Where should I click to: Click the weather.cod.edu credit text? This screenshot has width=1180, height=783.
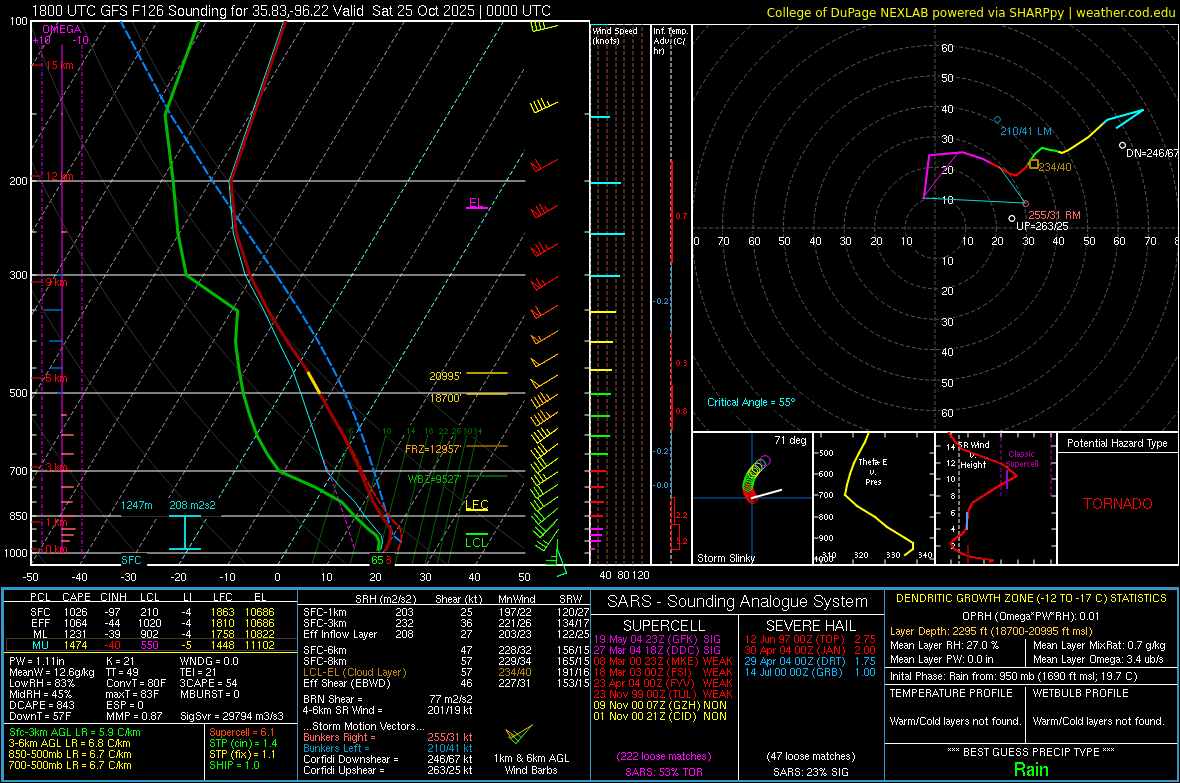coord(1126,12)
